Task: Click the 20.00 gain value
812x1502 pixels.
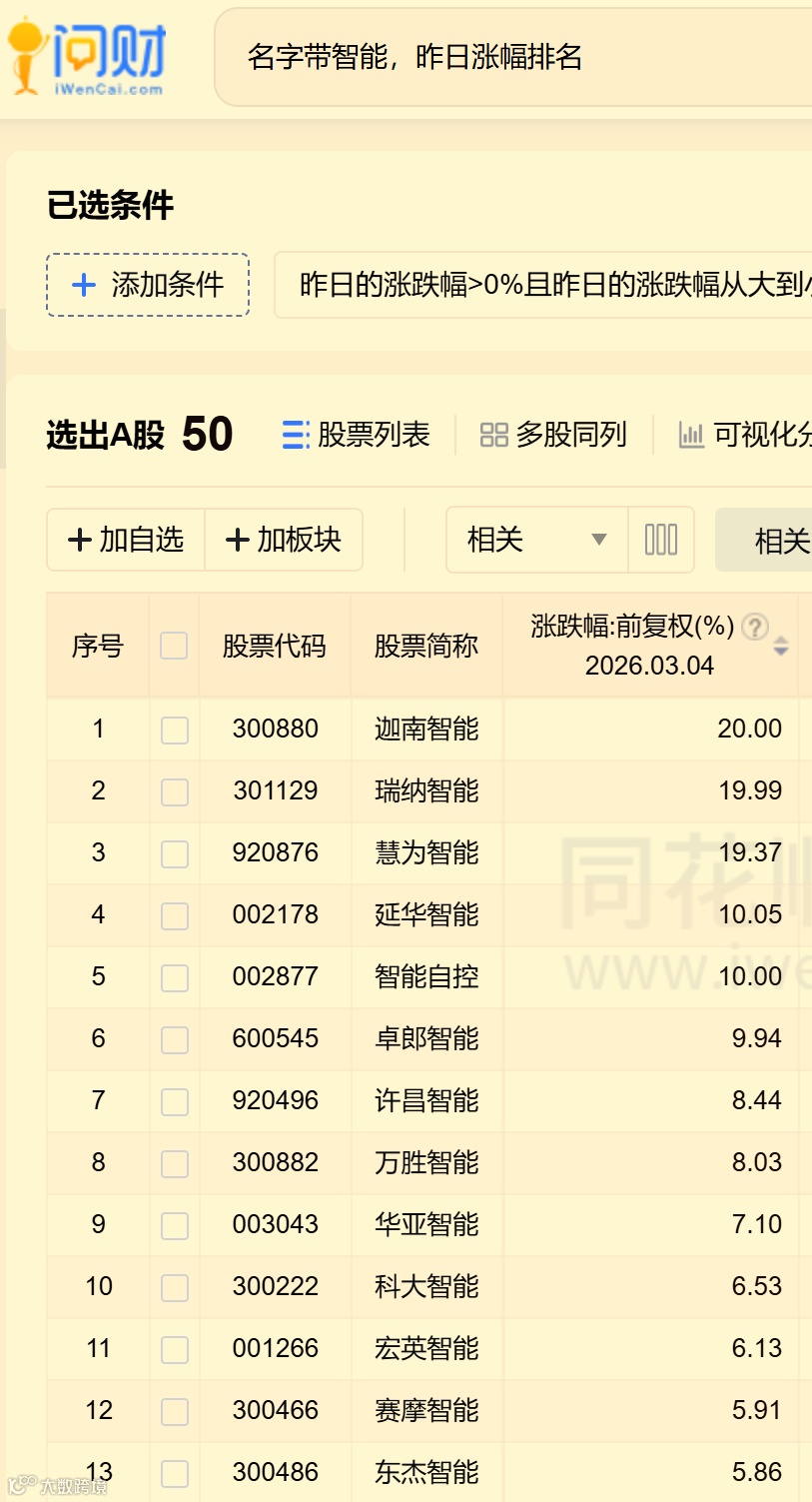Action: (750, 729)
